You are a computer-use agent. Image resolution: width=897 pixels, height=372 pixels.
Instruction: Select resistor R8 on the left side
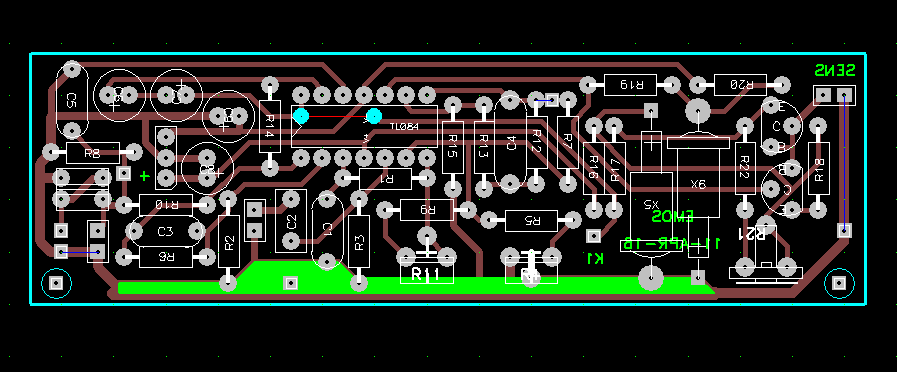click(93, 153)
